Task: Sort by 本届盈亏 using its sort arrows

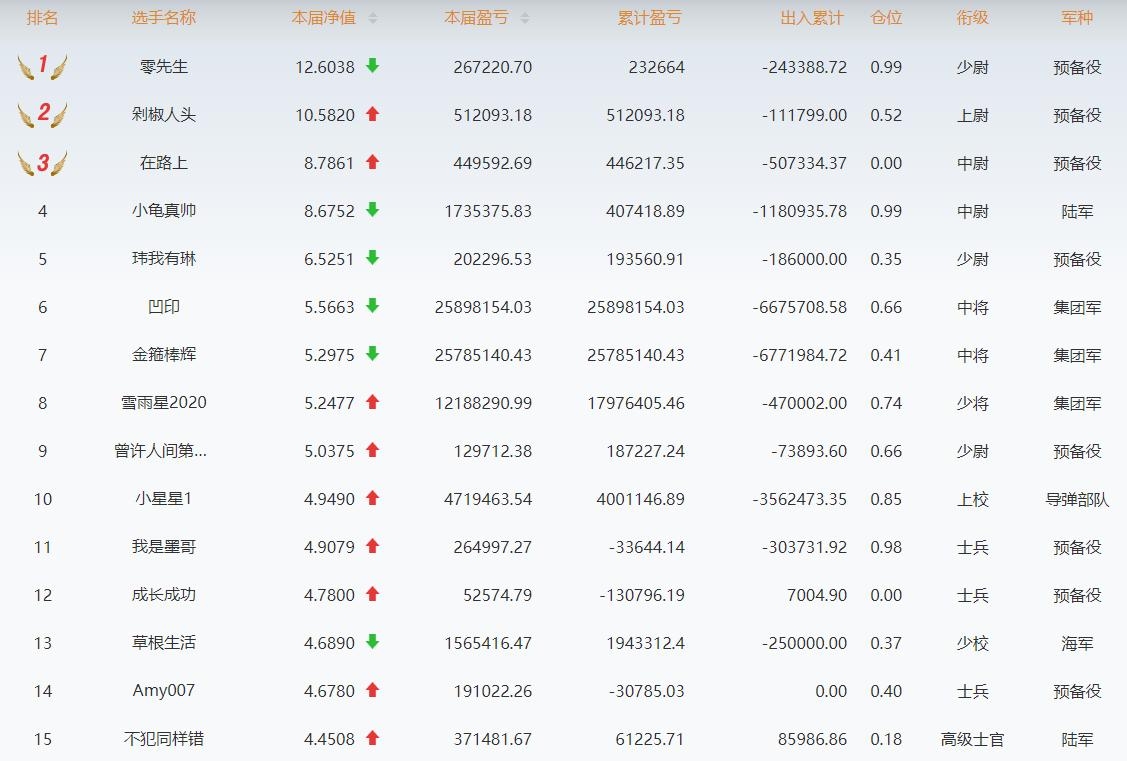Action: 525,18
